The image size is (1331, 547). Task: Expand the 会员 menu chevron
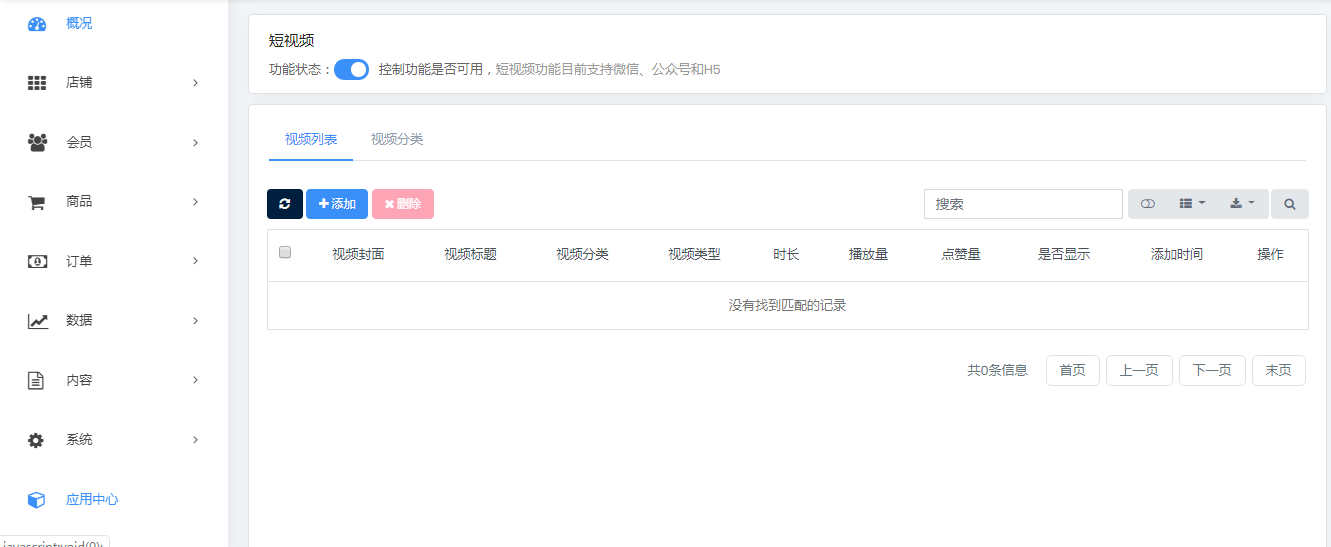coord(195,143)
